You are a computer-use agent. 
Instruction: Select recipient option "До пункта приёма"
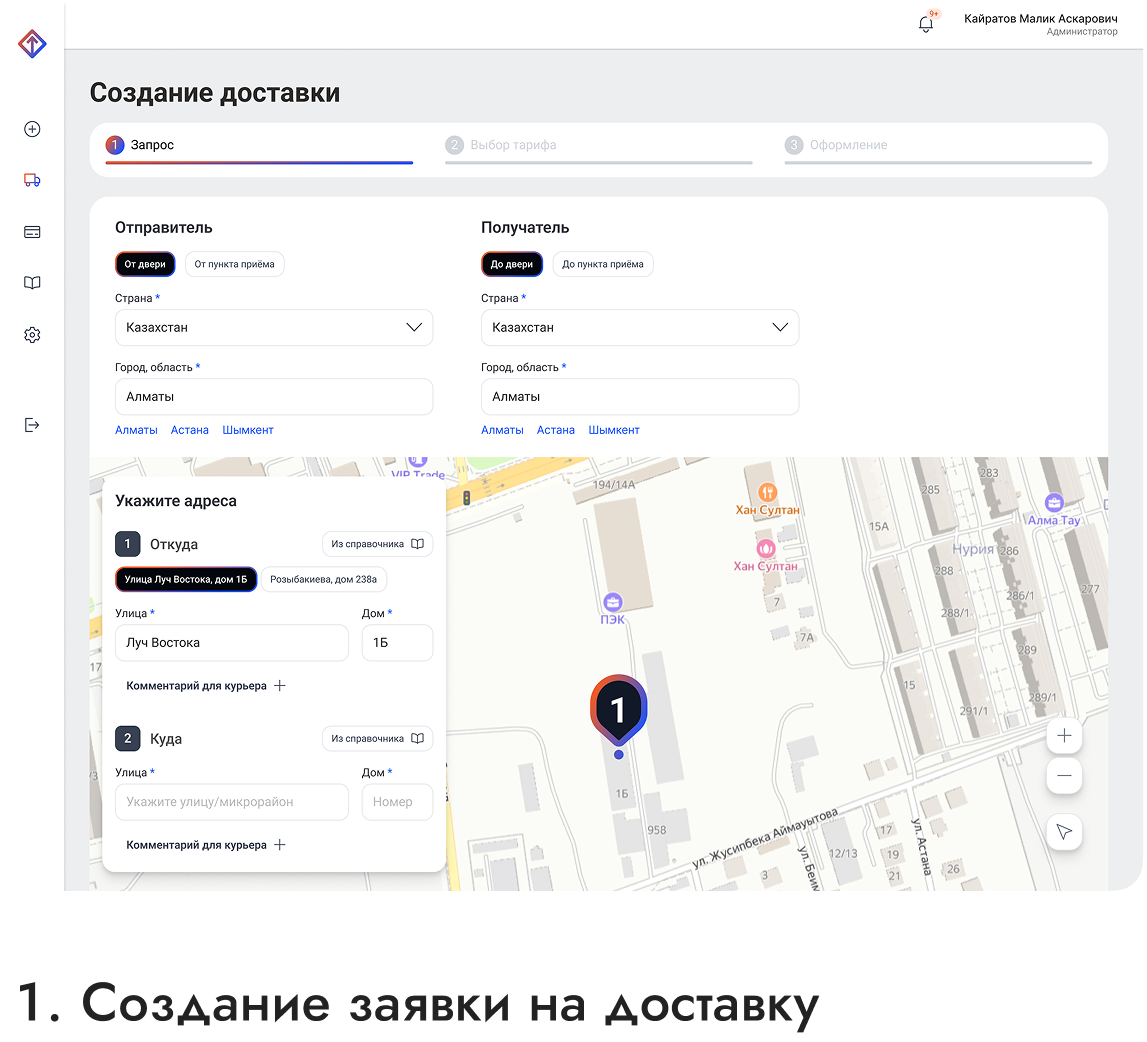(602, 264)
